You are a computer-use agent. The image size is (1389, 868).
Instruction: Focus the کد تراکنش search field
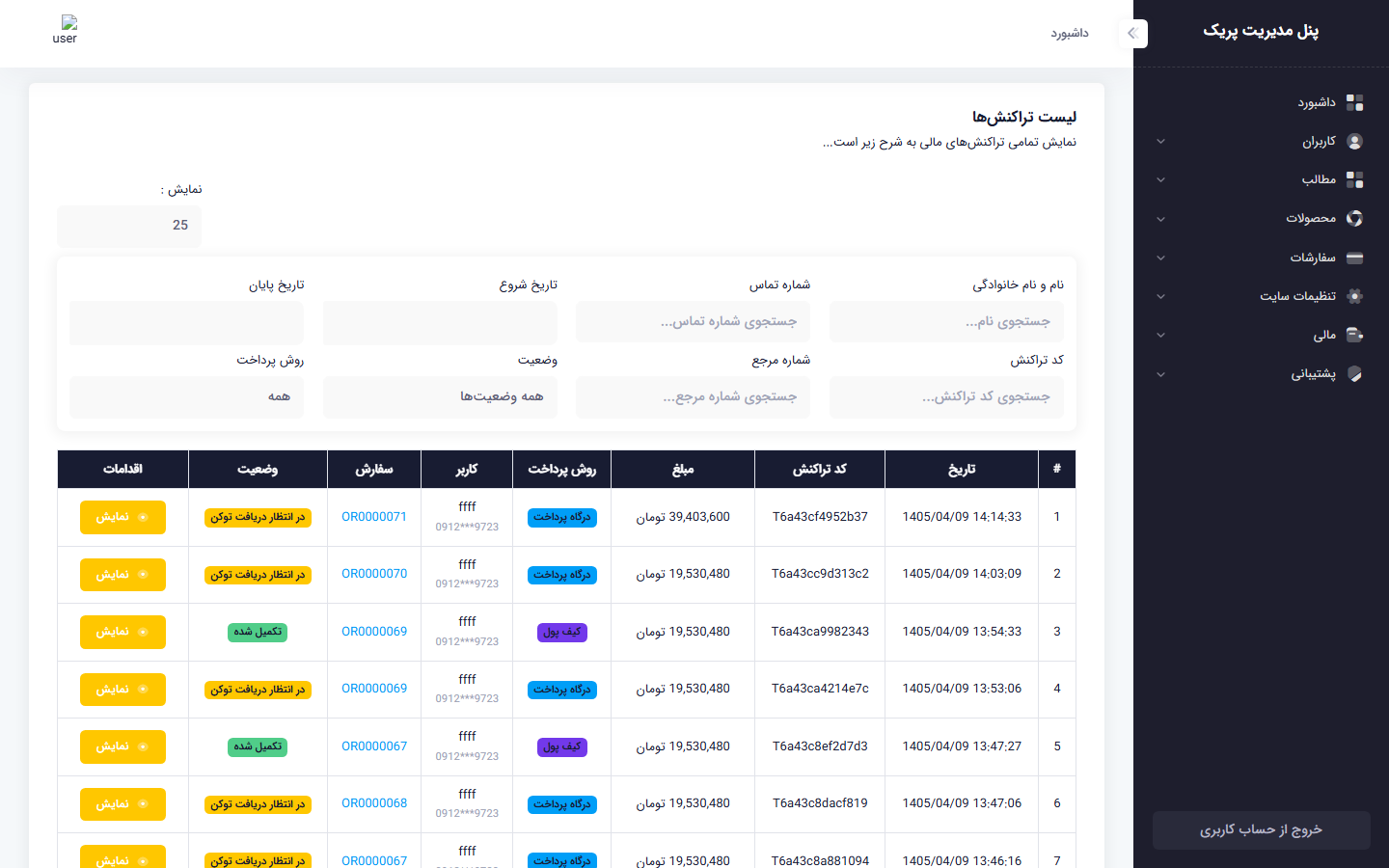coord(946,396)
